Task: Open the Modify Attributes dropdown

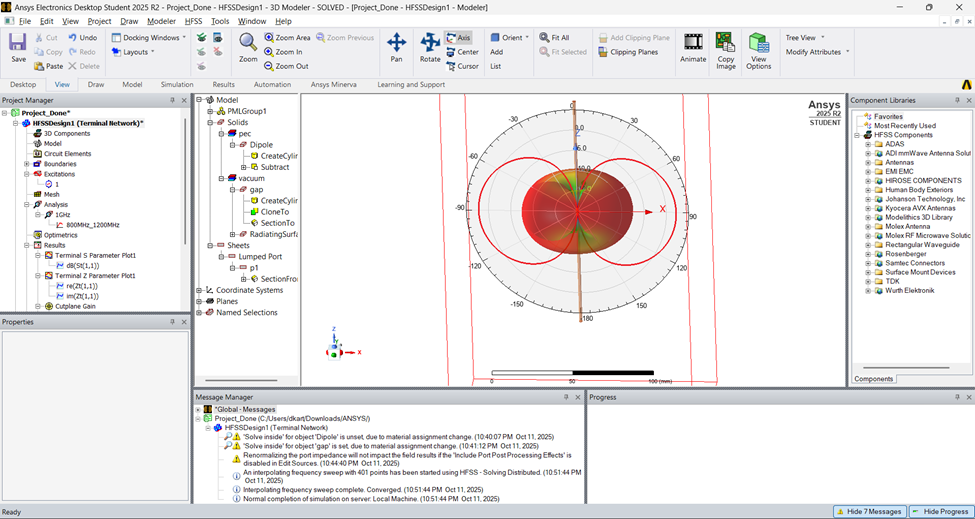Action: pyautogui.click(x=817, y=52)
